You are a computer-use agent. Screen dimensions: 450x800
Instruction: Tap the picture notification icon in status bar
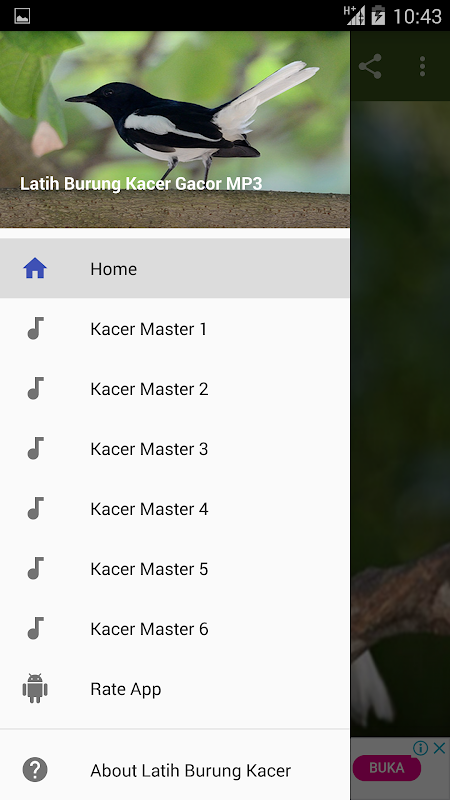click(x=22, y=16)
